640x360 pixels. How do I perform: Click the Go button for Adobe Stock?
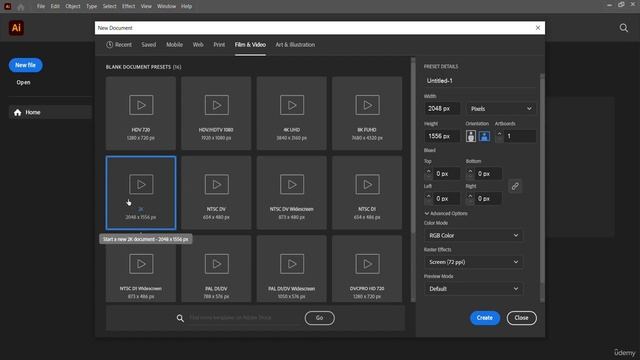[x=320, y=318]
